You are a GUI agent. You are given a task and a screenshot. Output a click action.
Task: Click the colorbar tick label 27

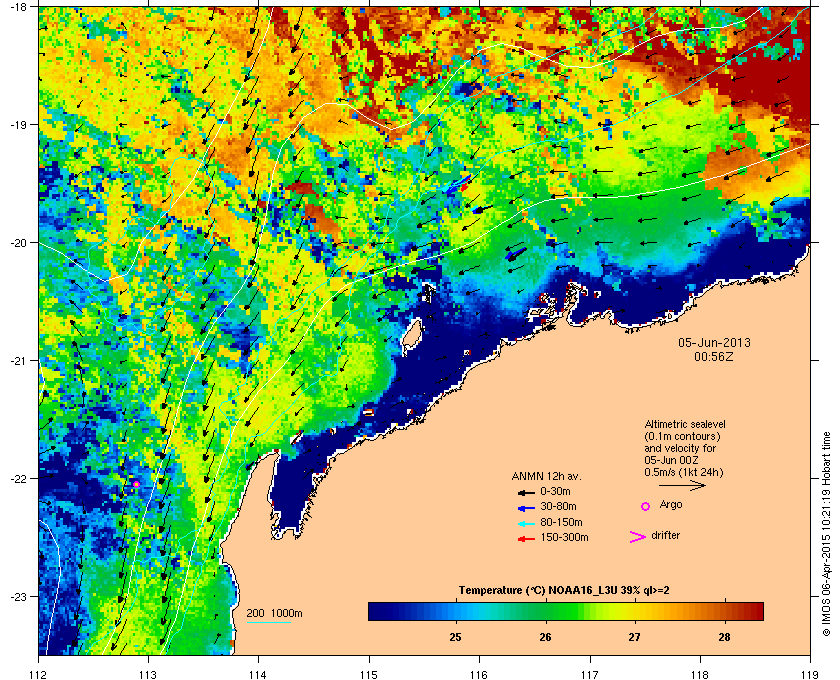click(634, 638)
